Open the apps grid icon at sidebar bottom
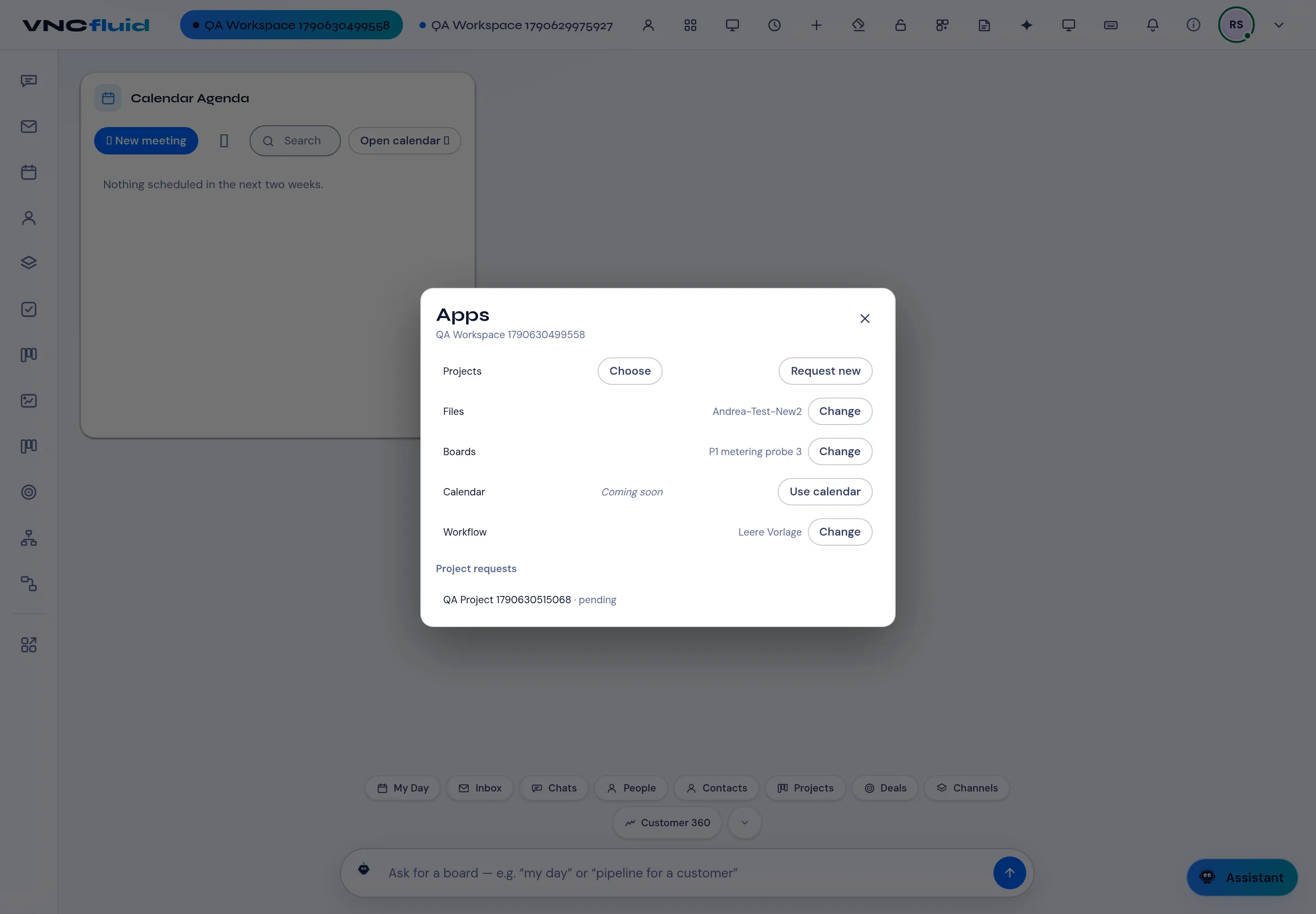This screenshot has width=1316, height=914. tap(29, 645)
